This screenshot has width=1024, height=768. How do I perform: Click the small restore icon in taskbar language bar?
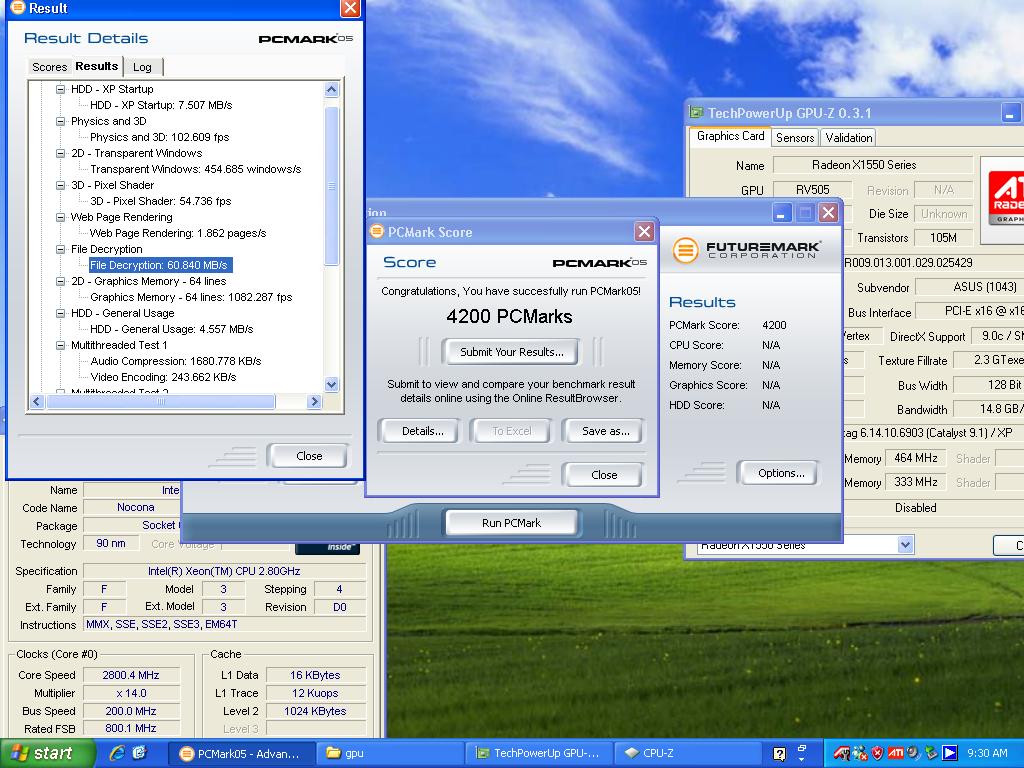click(x=802, y=748)
